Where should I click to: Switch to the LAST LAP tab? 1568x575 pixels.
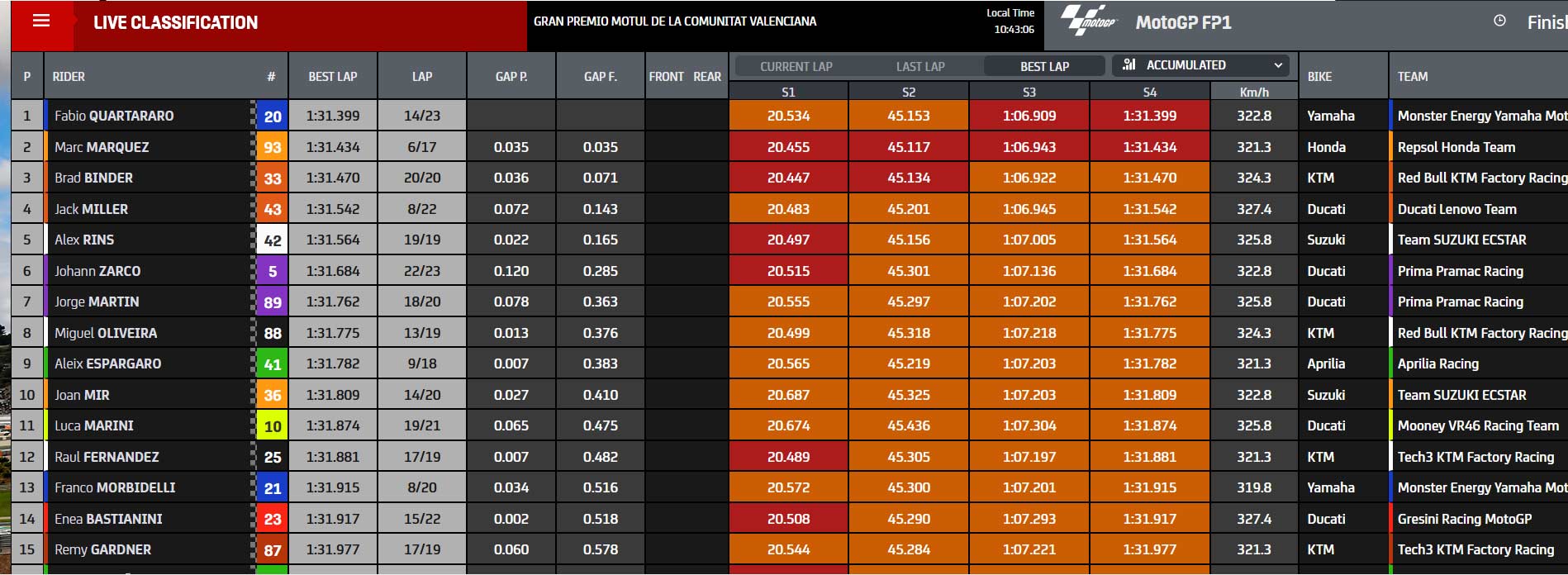920,66
